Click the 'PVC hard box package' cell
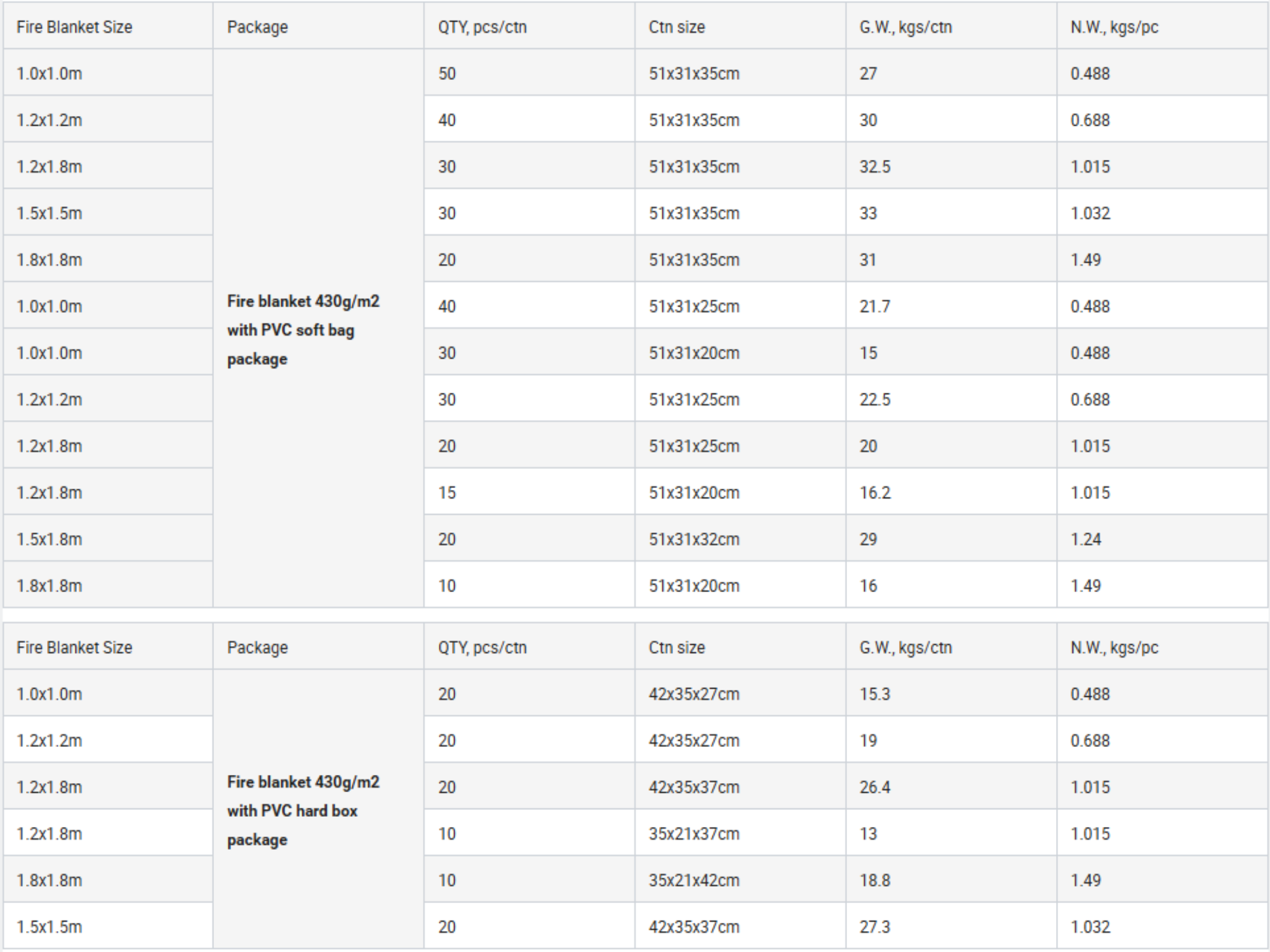Image resolution: width=1270 pixels, height=952 pixels. (303, 810)
